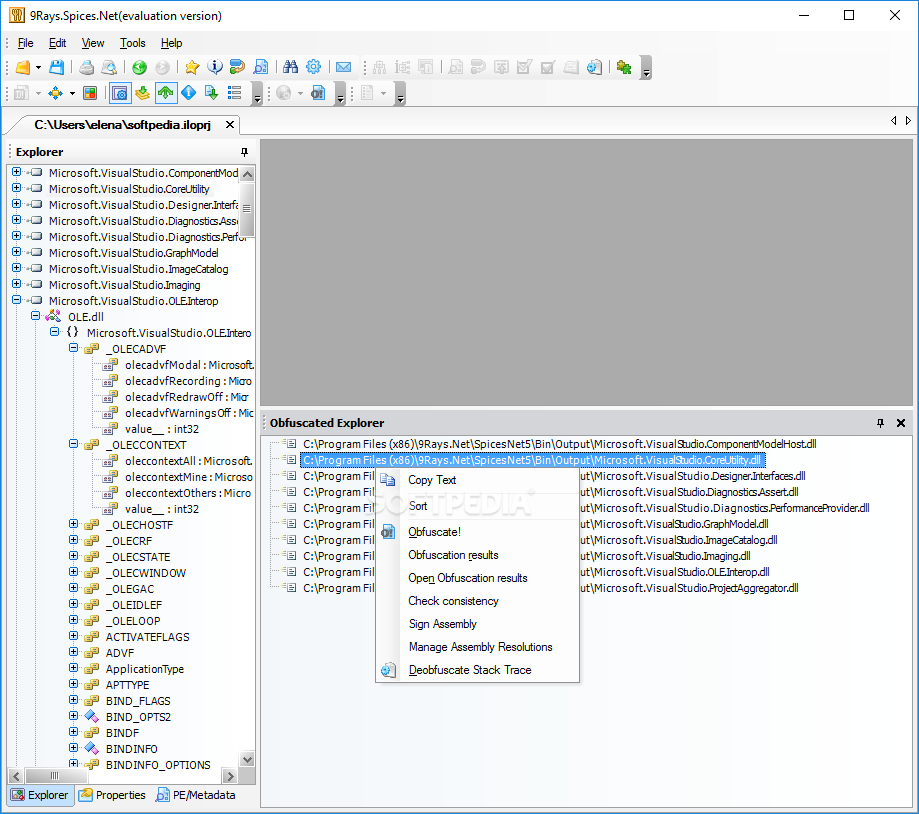The width and height of the screenshot is (919, 814).
Task: Toggle the highlighted window-with-gear toolbar button
Action: [120, 93]
